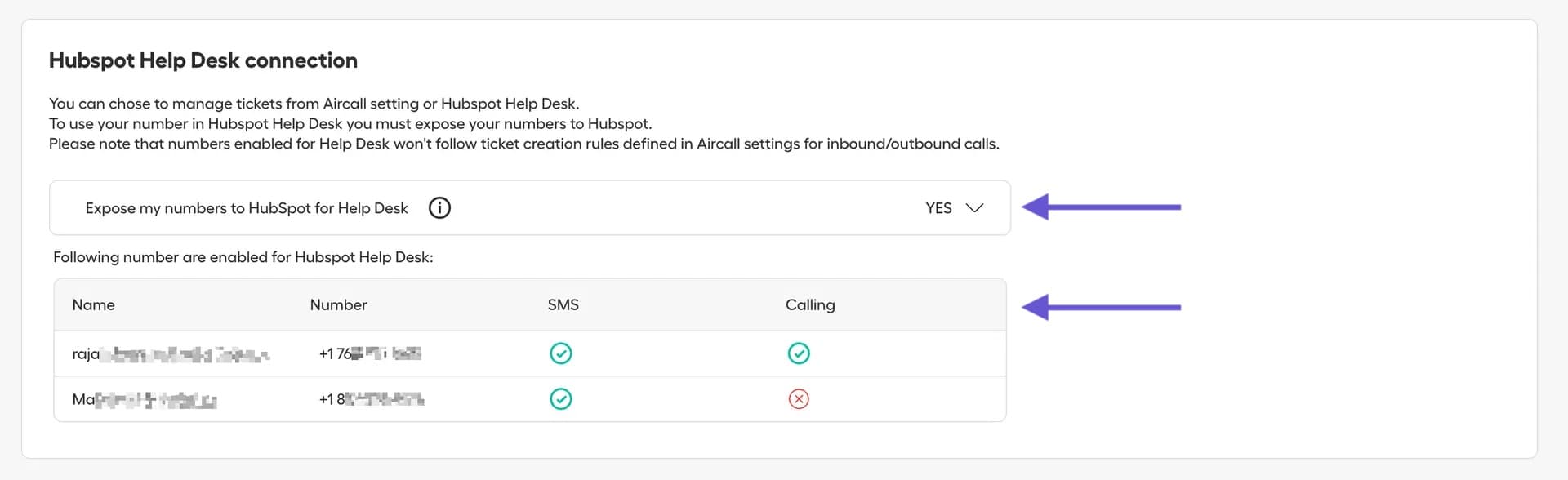
Task: Click the name starting with raja
Action: tap(170, 354)
